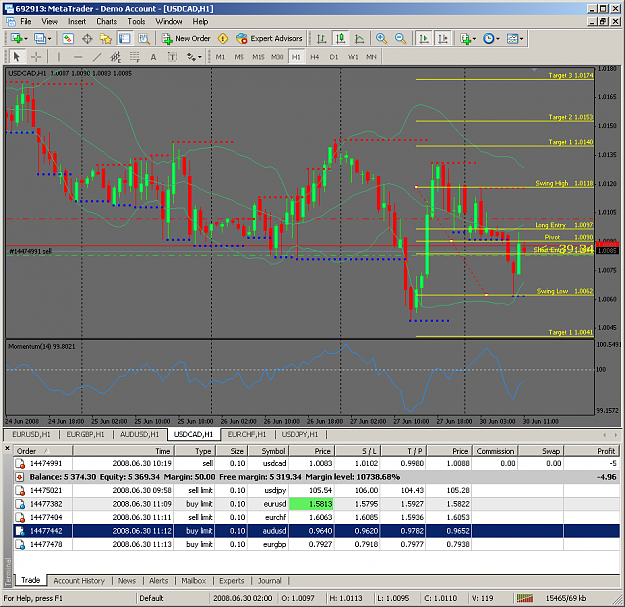Click the Order column header
625x607 pixels.
pos(43,451)
